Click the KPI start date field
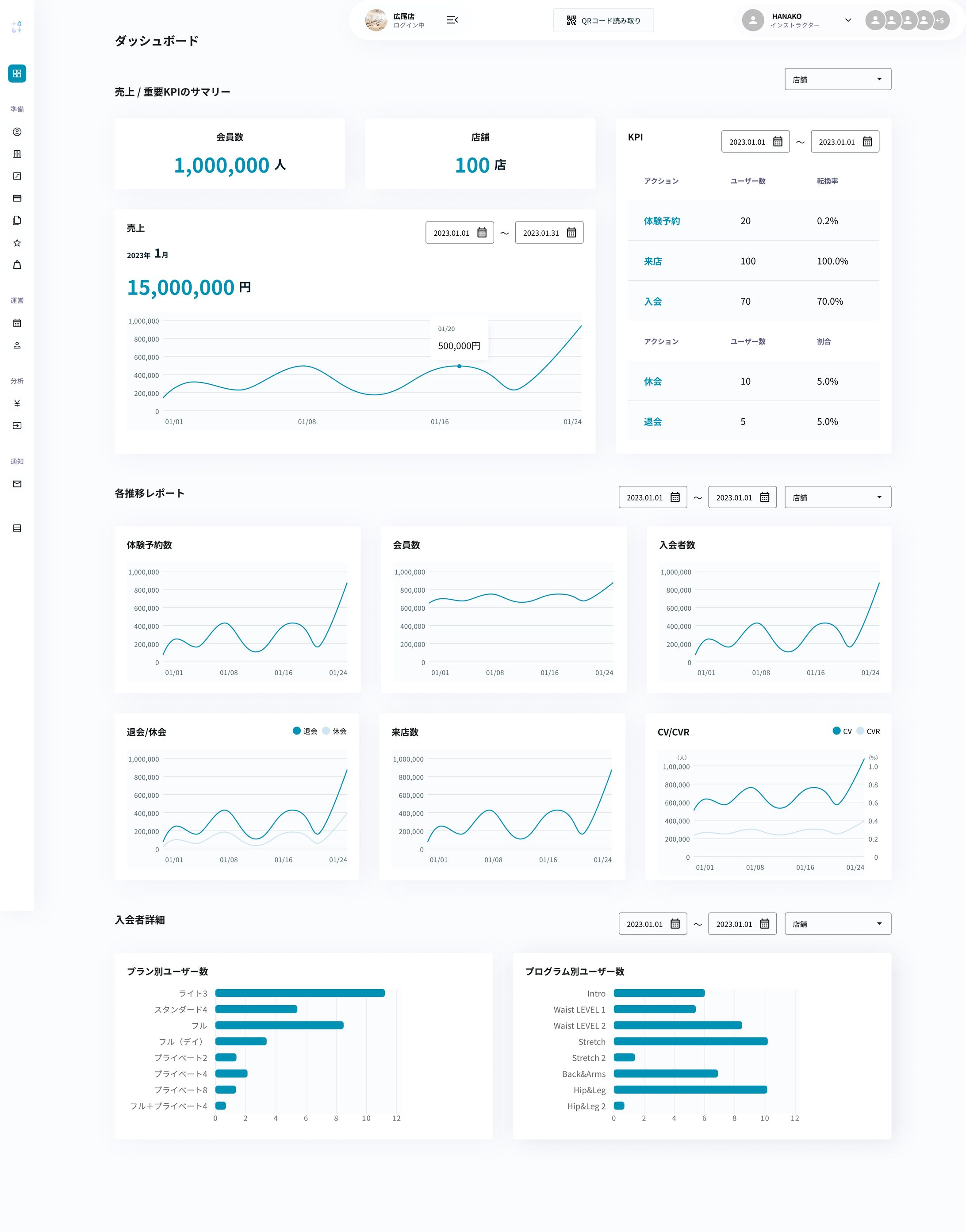 point(755,142)
